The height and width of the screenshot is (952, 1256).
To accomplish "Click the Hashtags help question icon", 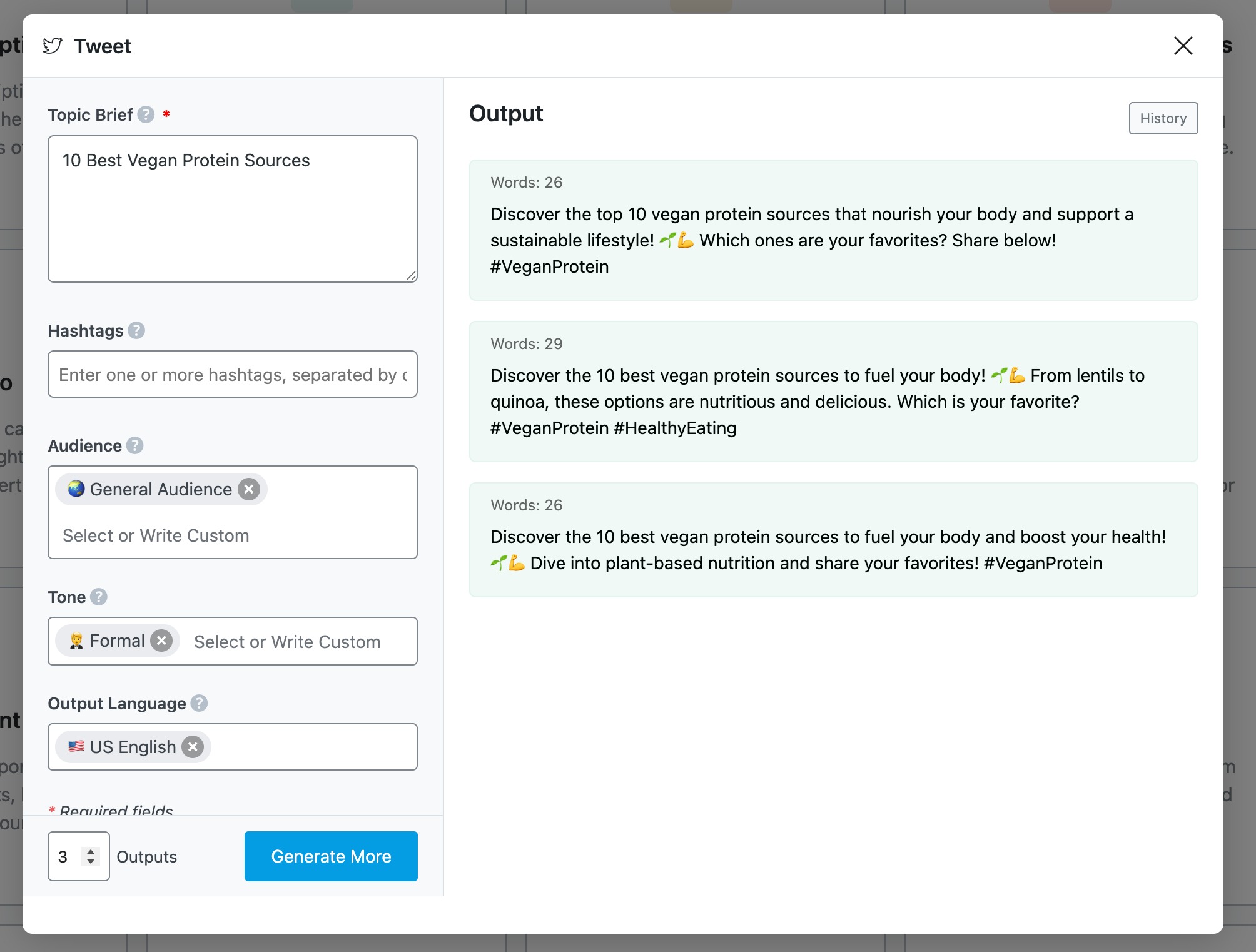I will click(x=136, y=330).
